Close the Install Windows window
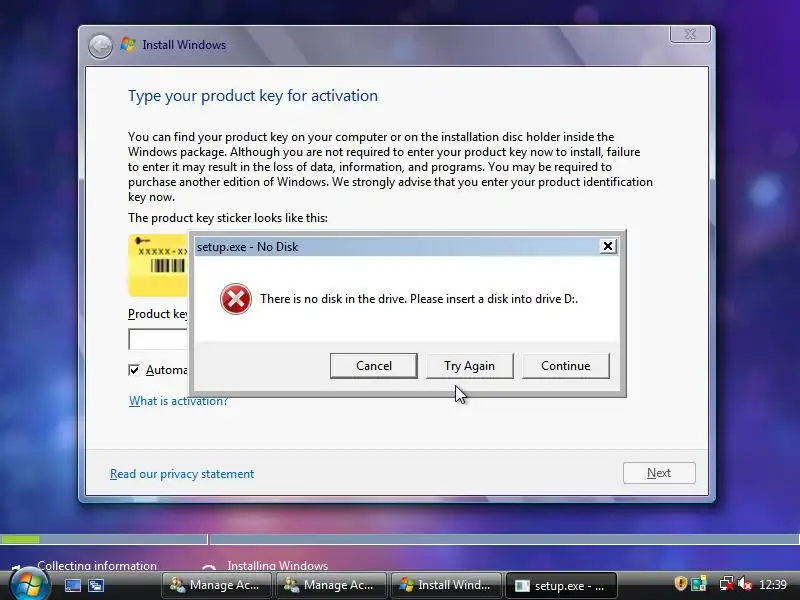The image size is (800, 600). [690, 34]
